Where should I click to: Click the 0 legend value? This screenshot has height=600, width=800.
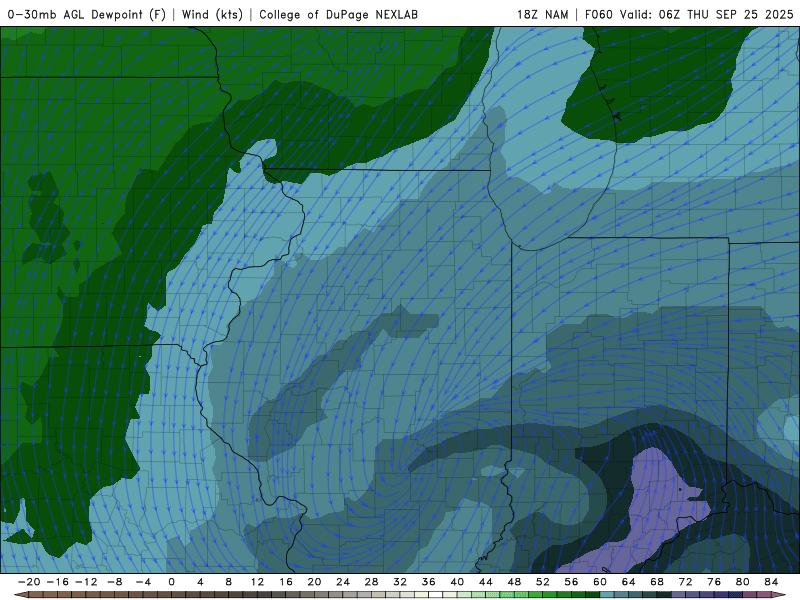tap(171, 582)
